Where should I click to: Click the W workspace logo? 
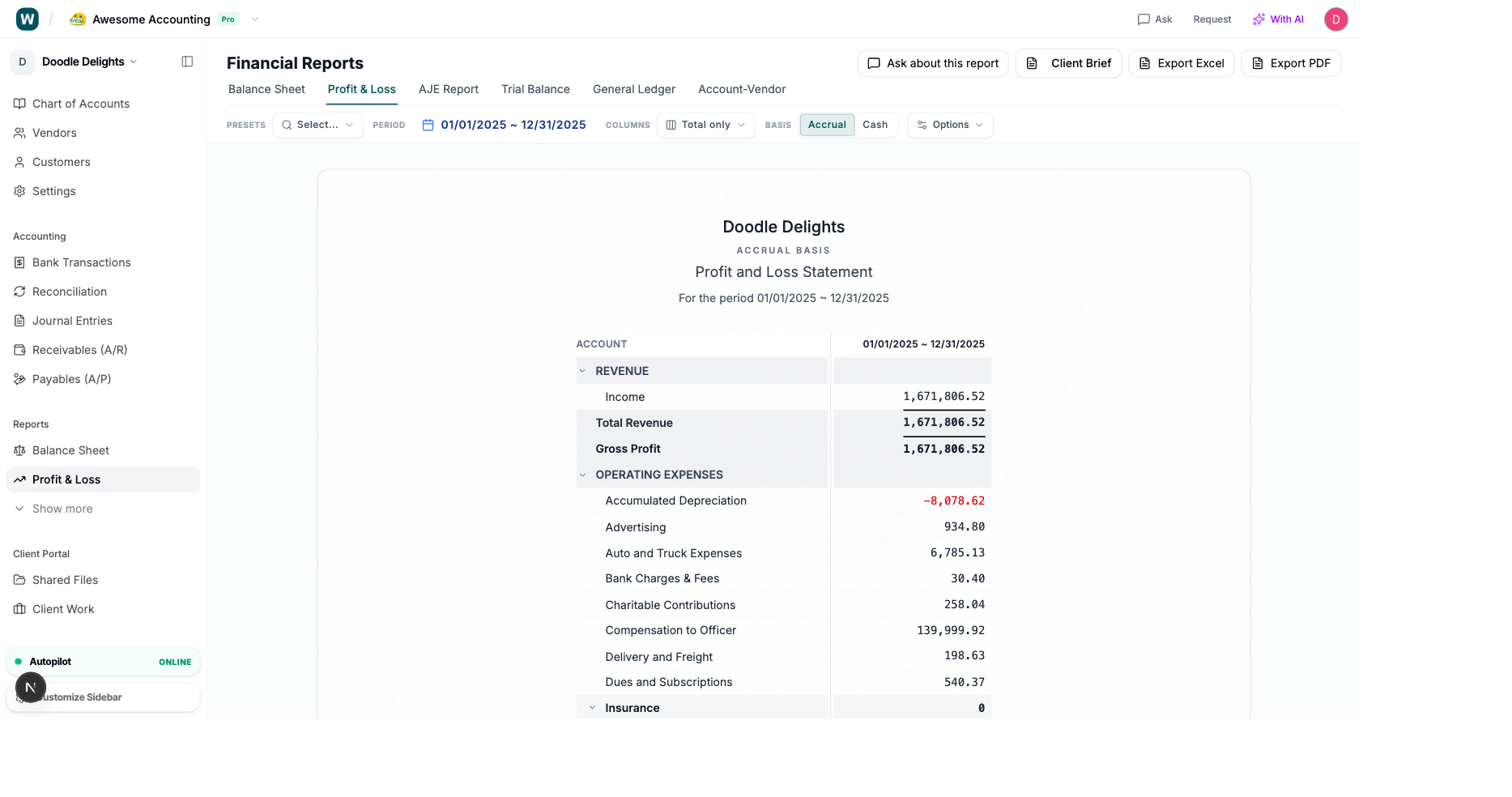point(28,19)
